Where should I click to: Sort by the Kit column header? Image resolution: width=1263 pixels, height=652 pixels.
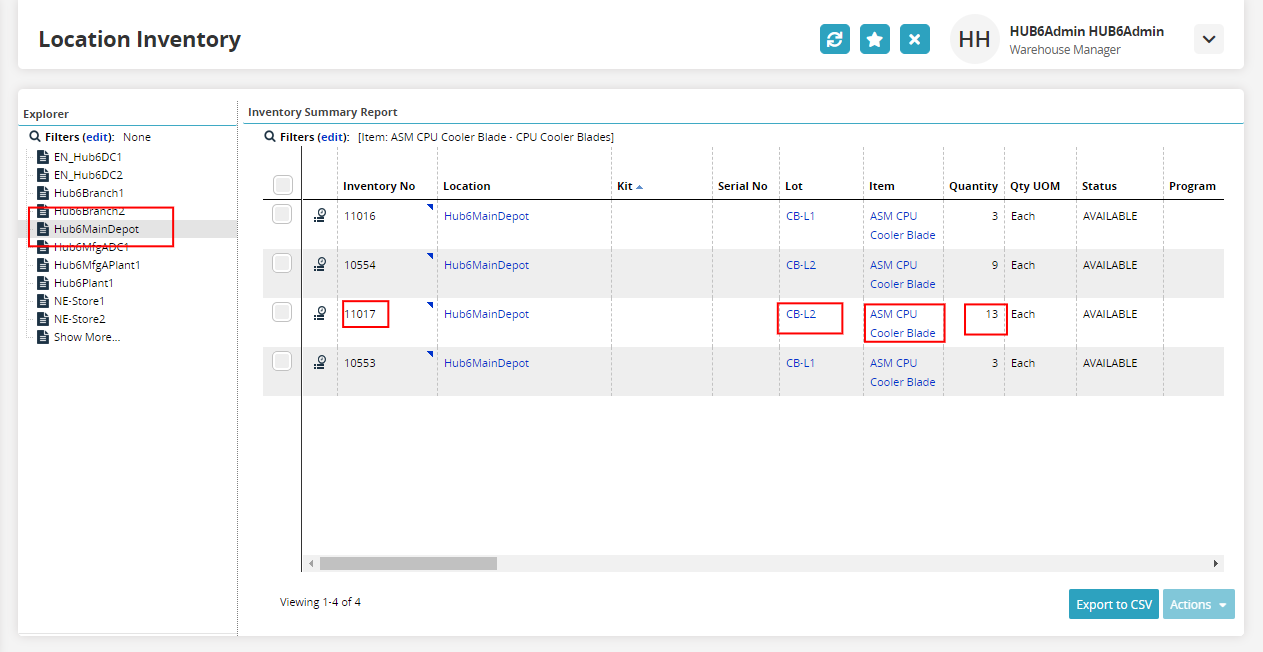pos(625,186)
